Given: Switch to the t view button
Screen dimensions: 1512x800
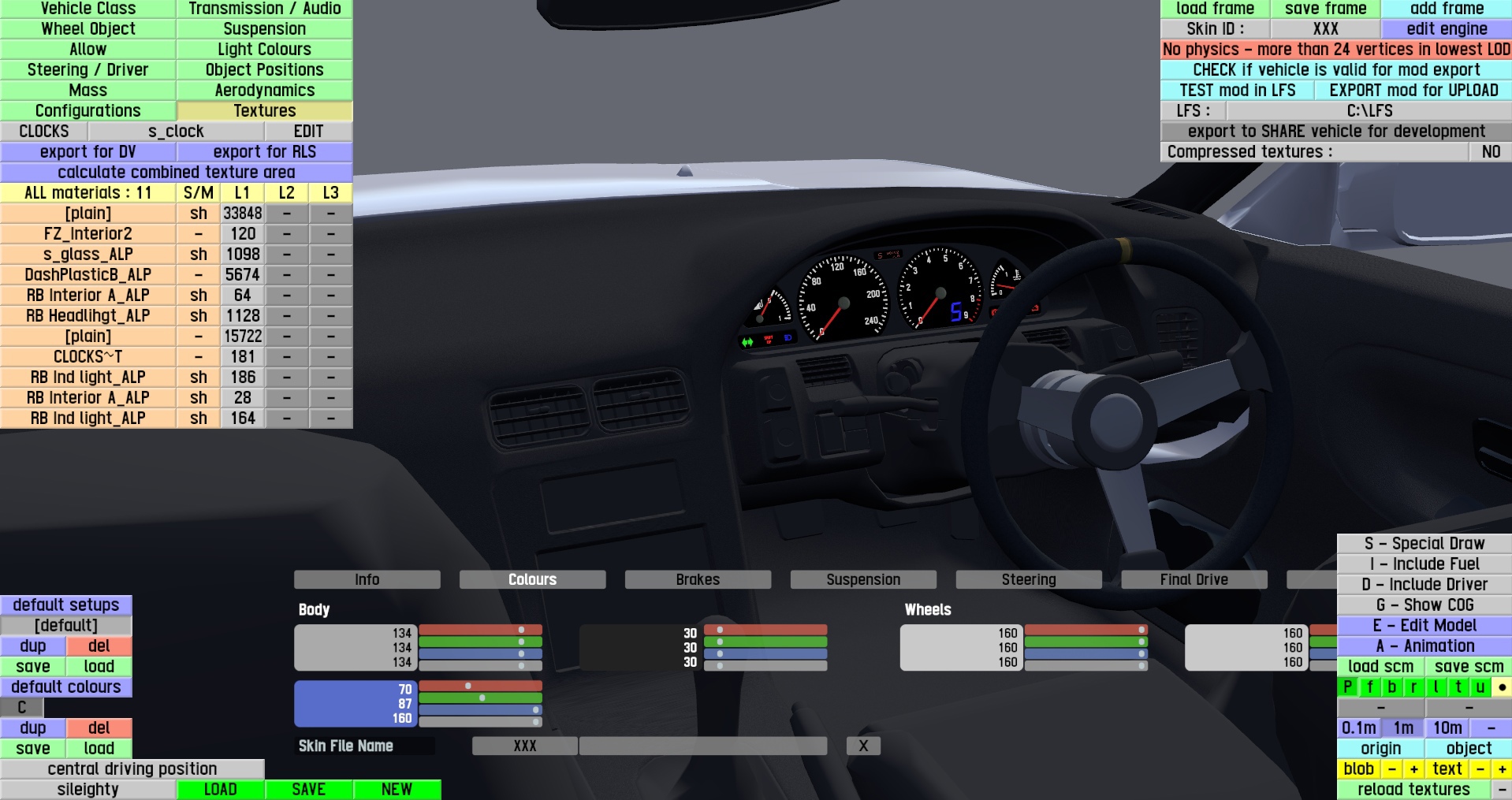Looking at the screenshot, I should click(1458, 687).
